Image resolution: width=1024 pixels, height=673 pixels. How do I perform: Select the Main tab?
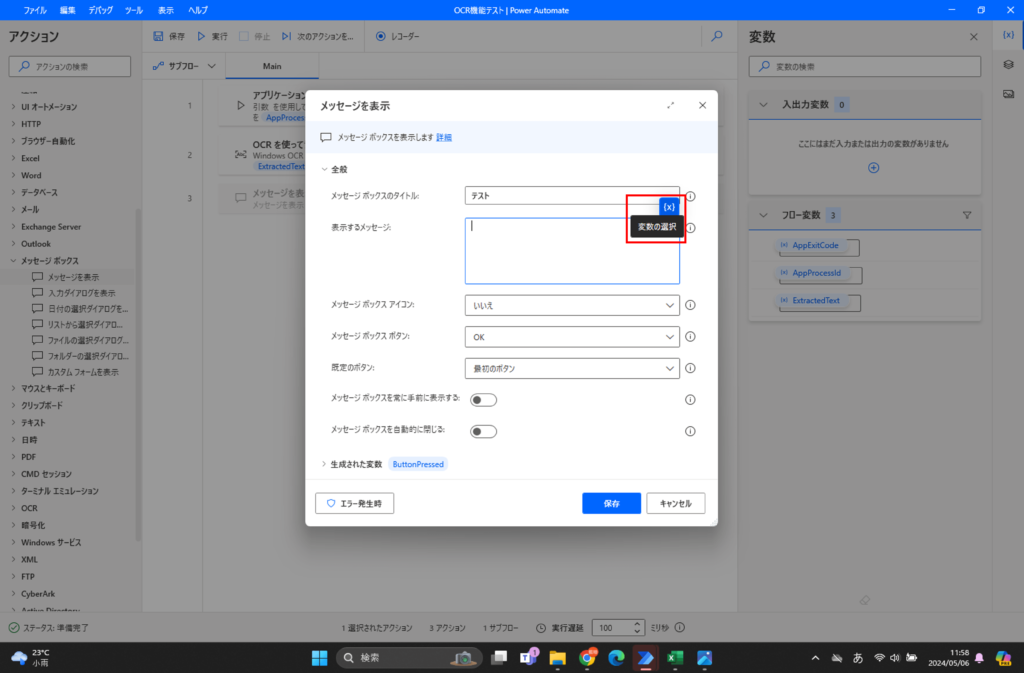pyautogui.click(x=272, y=66)
